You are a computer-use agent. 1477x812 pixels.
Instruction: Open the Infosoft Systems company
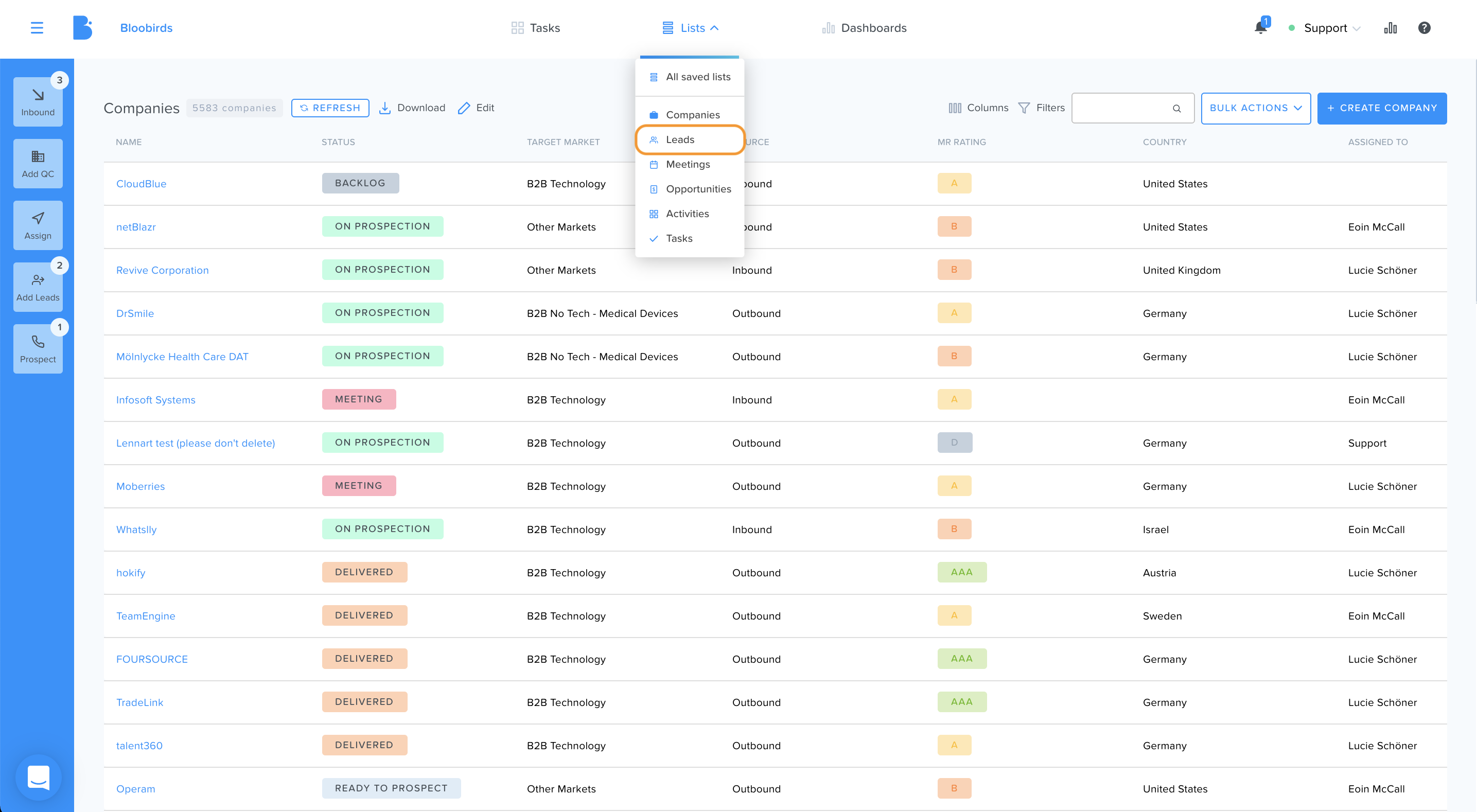155,400
